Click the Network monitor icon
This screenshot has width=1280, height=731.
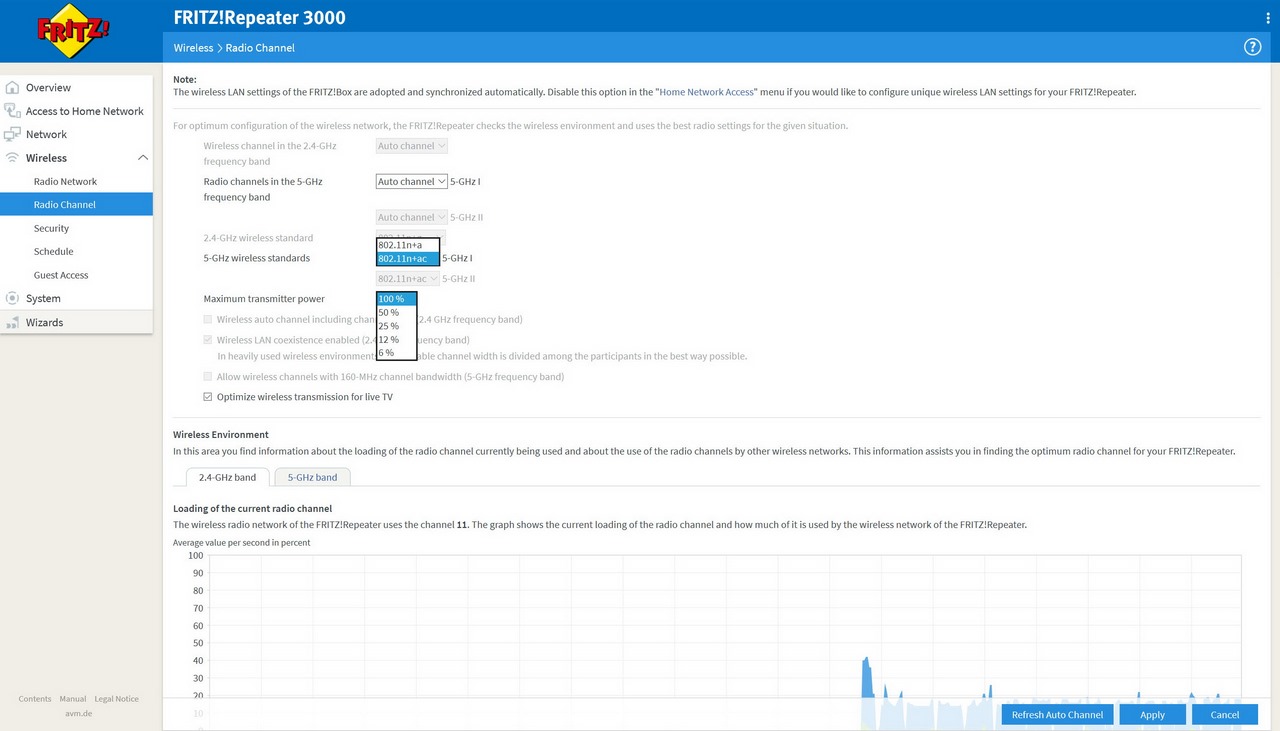(12, 134)
